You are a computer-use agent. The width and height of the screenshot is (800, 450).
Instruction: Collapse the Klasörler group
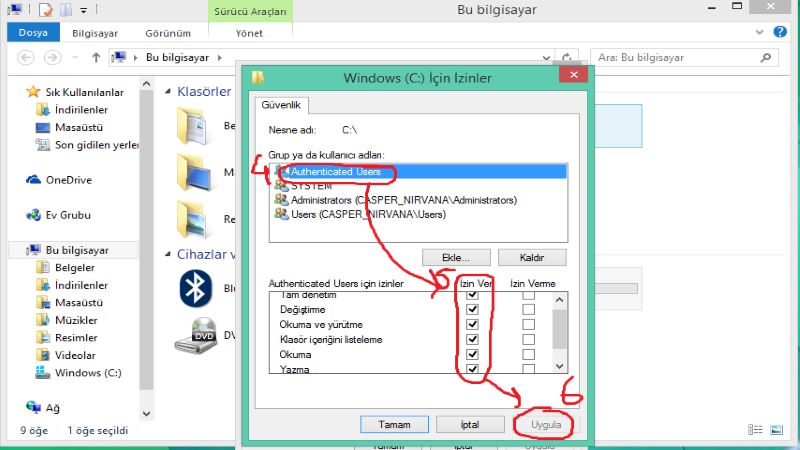[x=168, y=92]
